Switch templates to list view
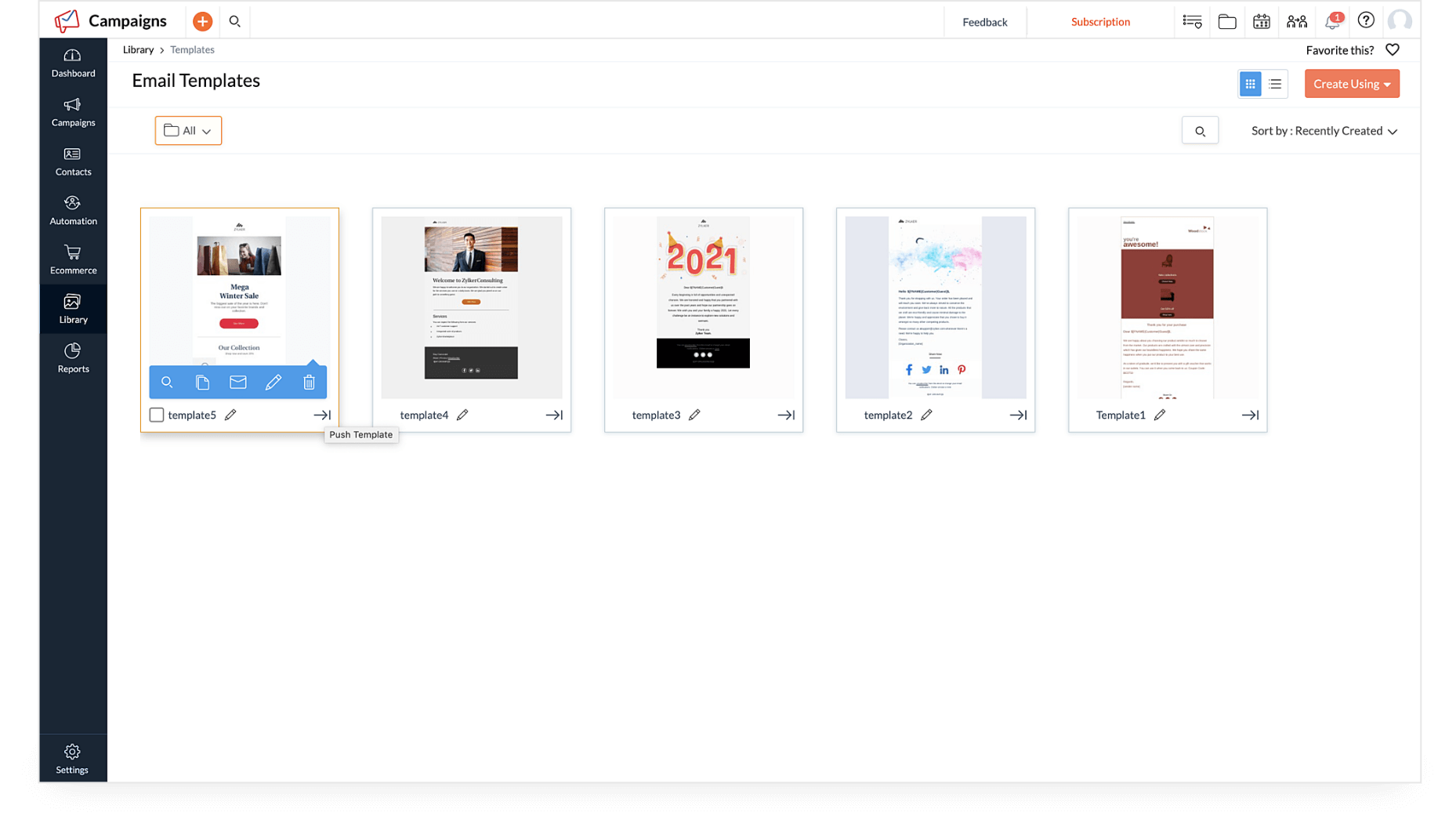Screen dimensions: 1456x827 coord(1275,83)
